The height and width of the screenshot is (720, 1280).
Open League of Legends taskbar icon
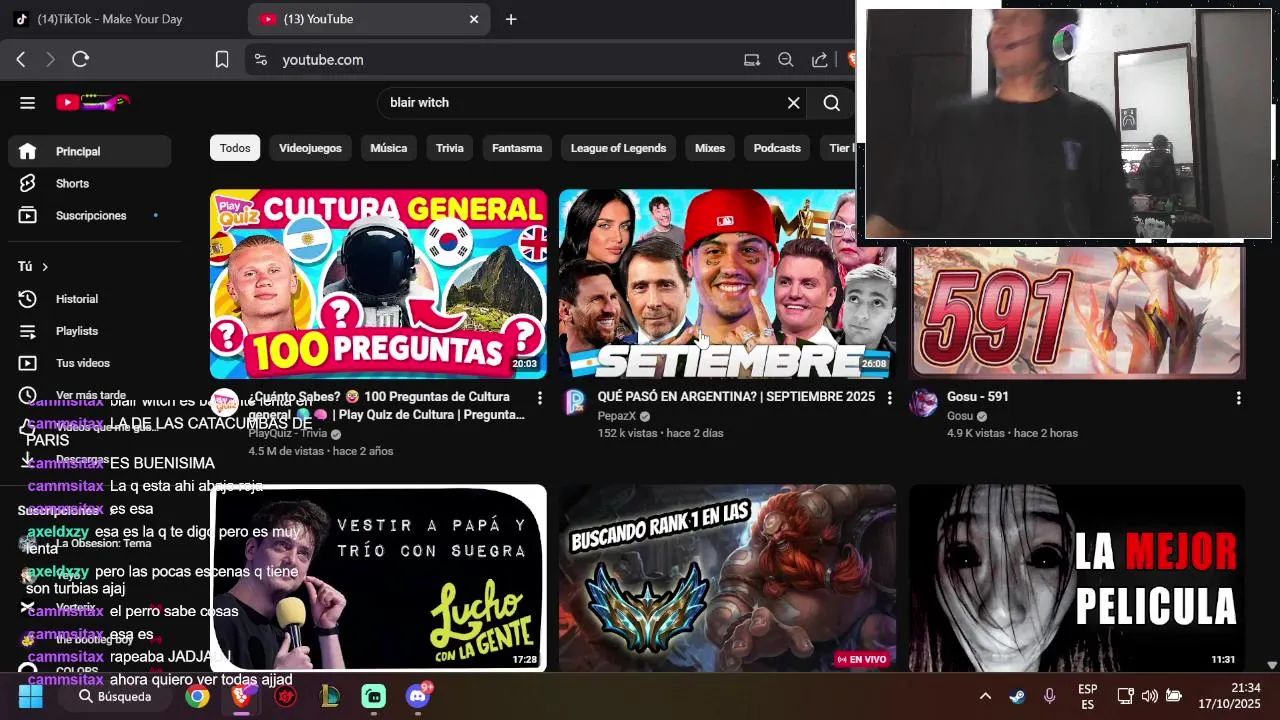pyautogui.click(x=329, y=696)
